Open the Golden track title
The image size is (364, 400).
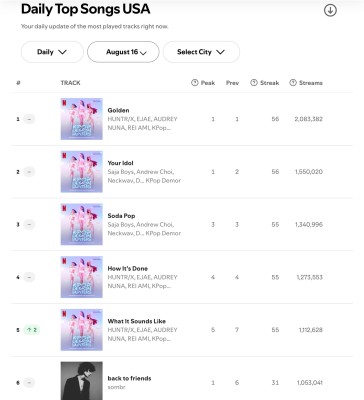click(x=118, y=110)
